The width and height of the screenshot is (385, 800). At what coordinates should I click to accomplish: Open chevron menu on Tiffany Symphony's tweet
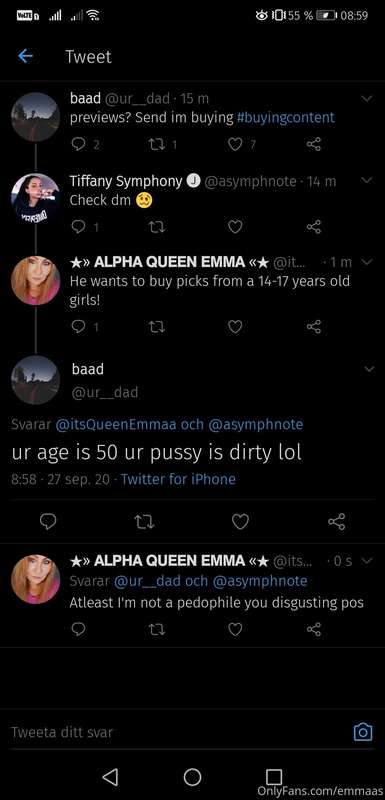coord(367,180)
